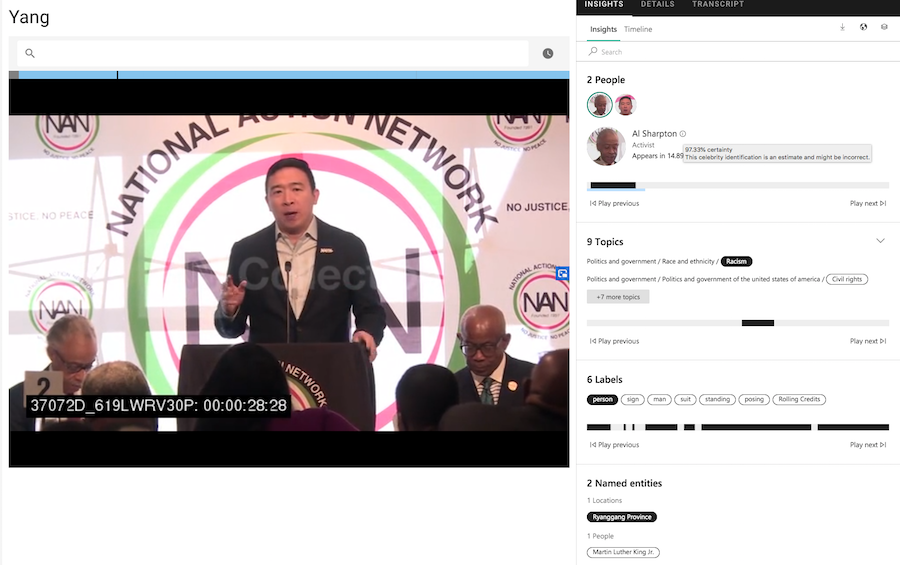
Task: Select the person label
Action: [x=602, y=400]
